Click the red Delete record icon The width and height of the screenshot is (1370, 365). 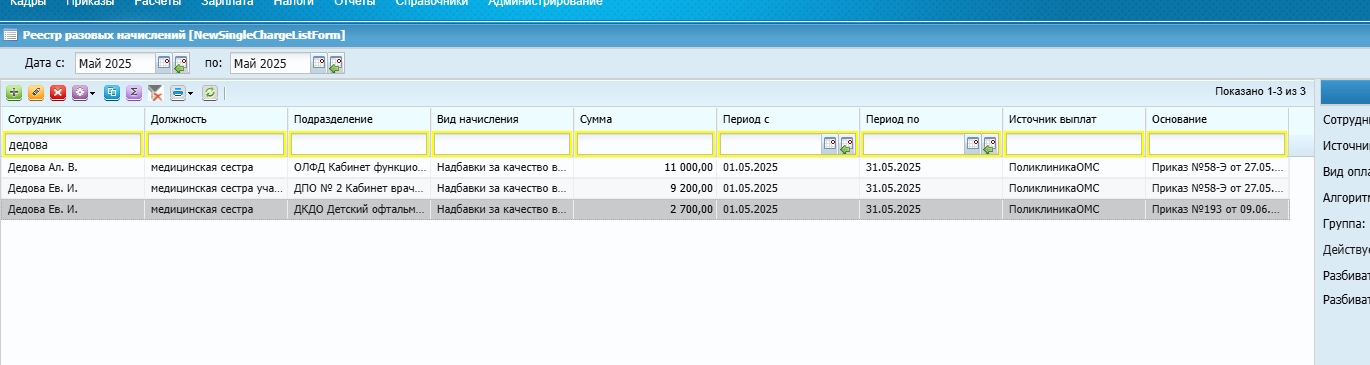pos(58,93)
